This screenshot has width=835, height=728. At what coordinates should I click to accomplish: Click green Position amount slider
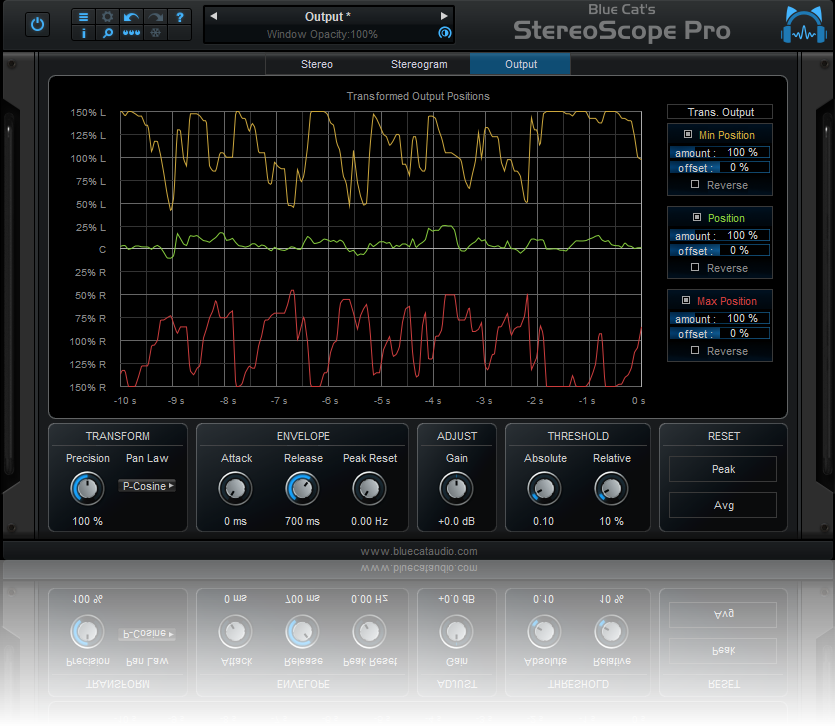(x=719, y=236)
